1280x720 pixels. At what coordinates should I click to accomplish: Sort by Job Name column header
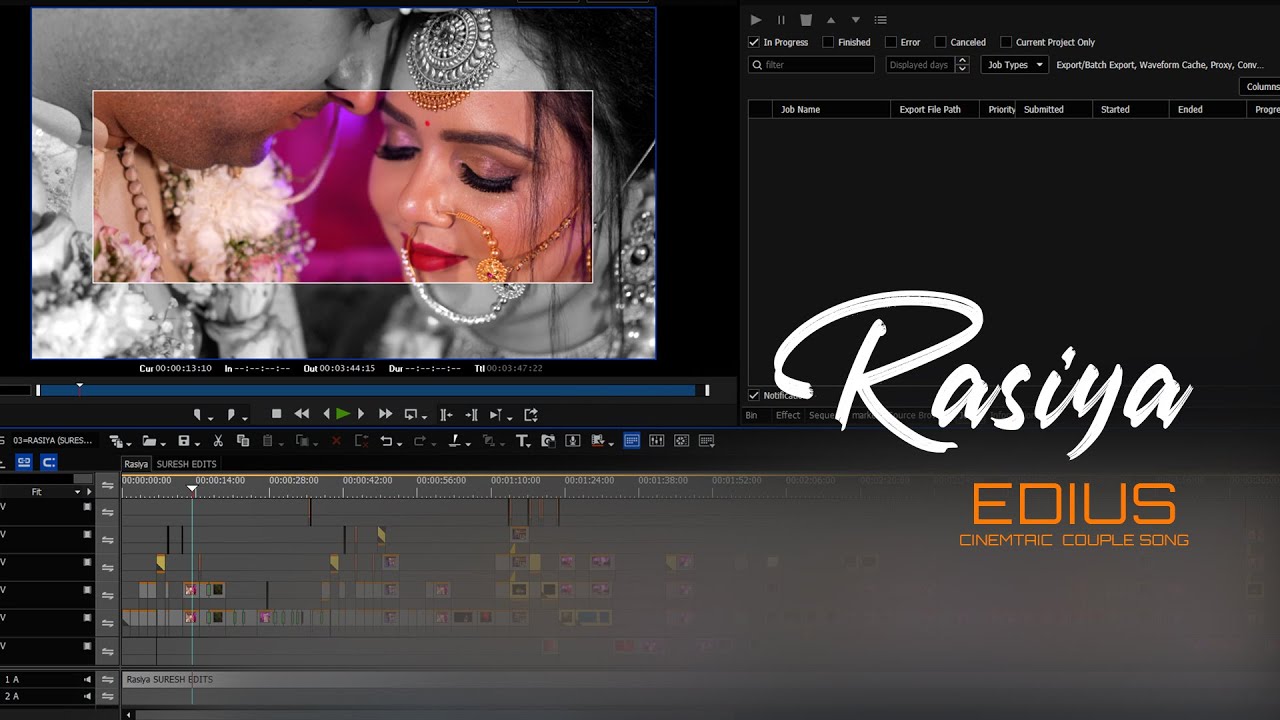831,109
